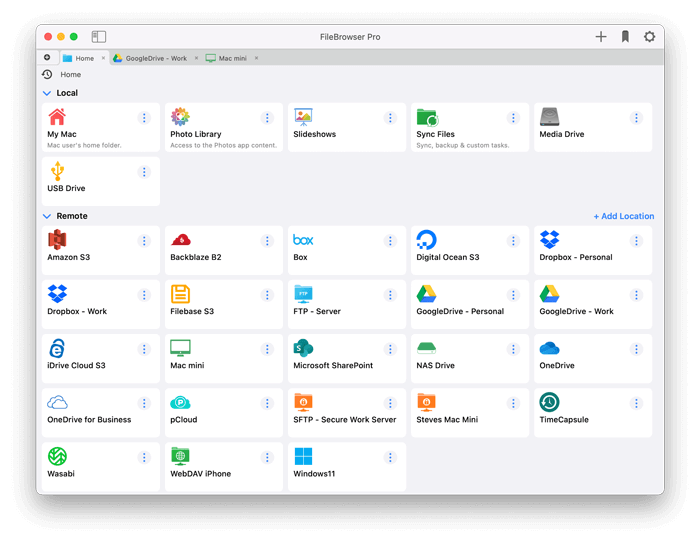Open the Amazon S3 icon
This screenshot has width=700, height=542.
[57, 240]
